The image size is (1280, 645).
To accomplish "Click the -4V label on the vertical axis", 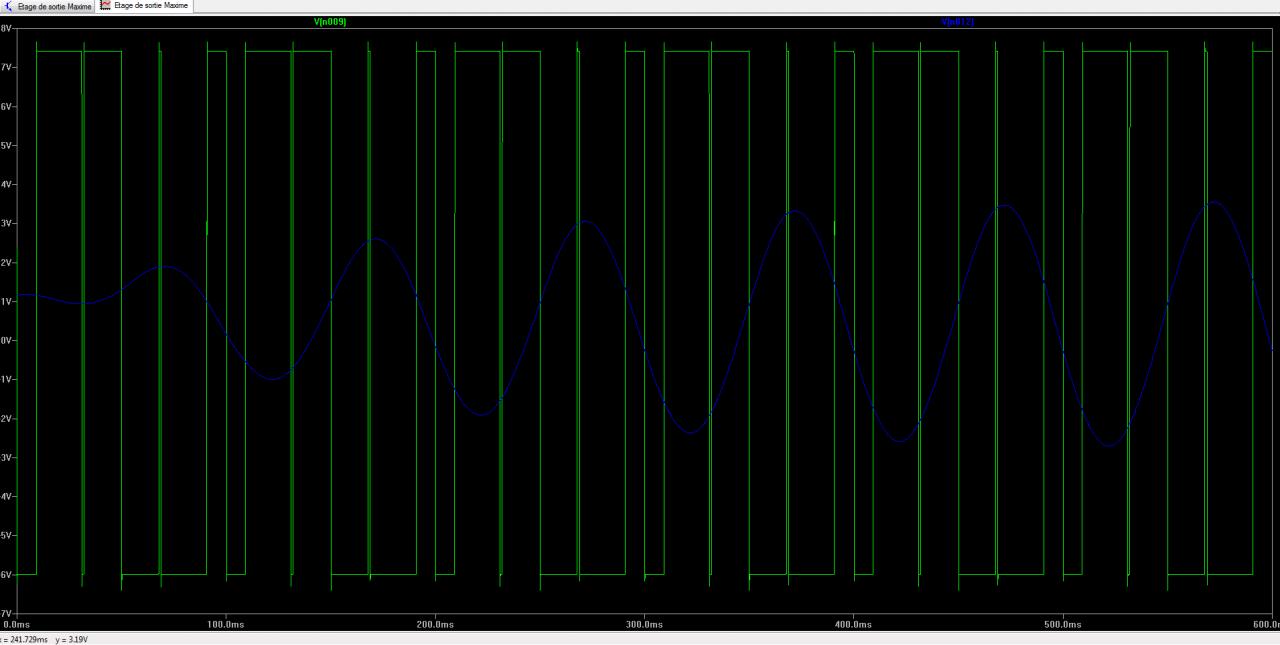I will [6, 496].
